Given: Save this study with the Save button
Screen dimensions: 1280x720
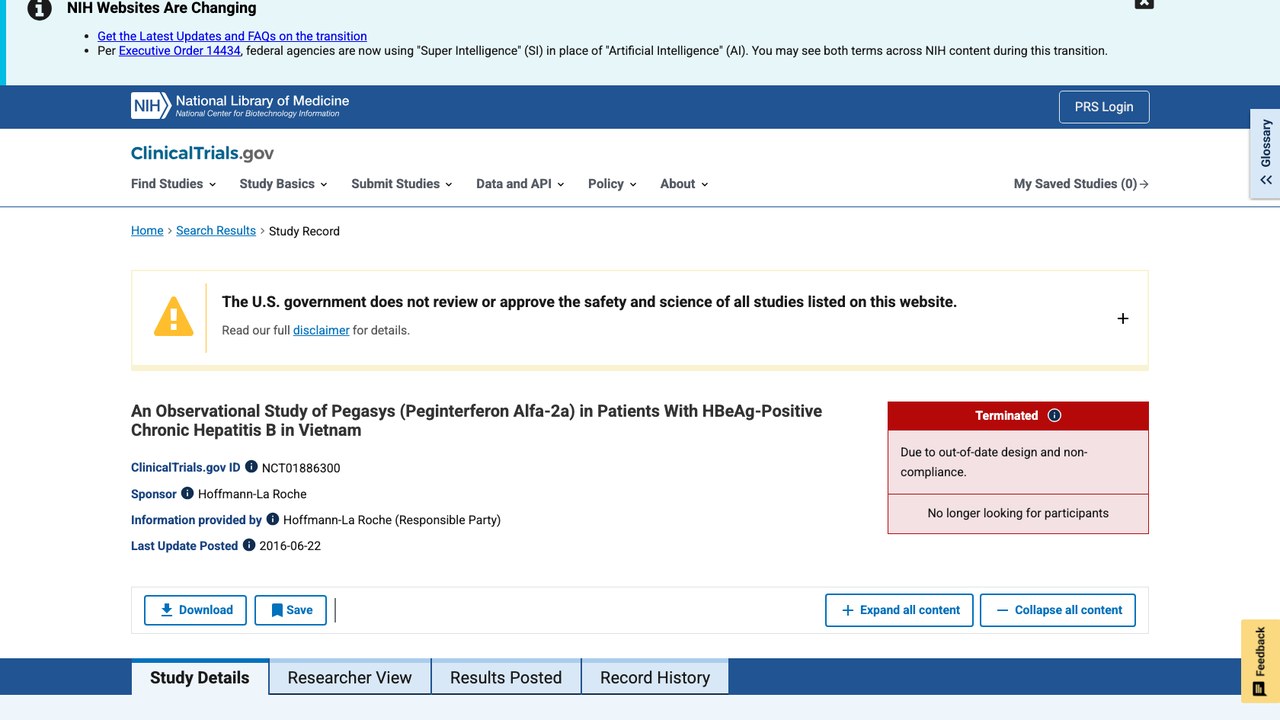Looking at the screenshot, I should point(290,610).
